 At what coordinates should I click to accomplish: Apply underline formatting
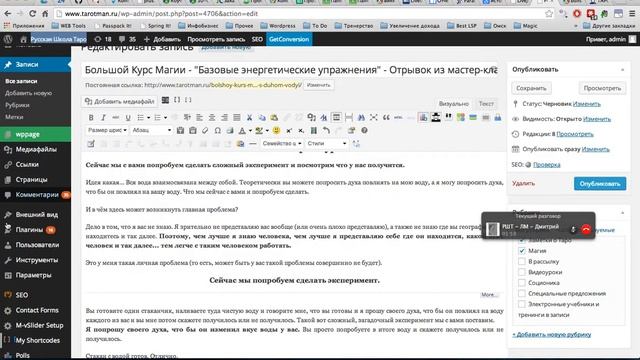point(128,118)
